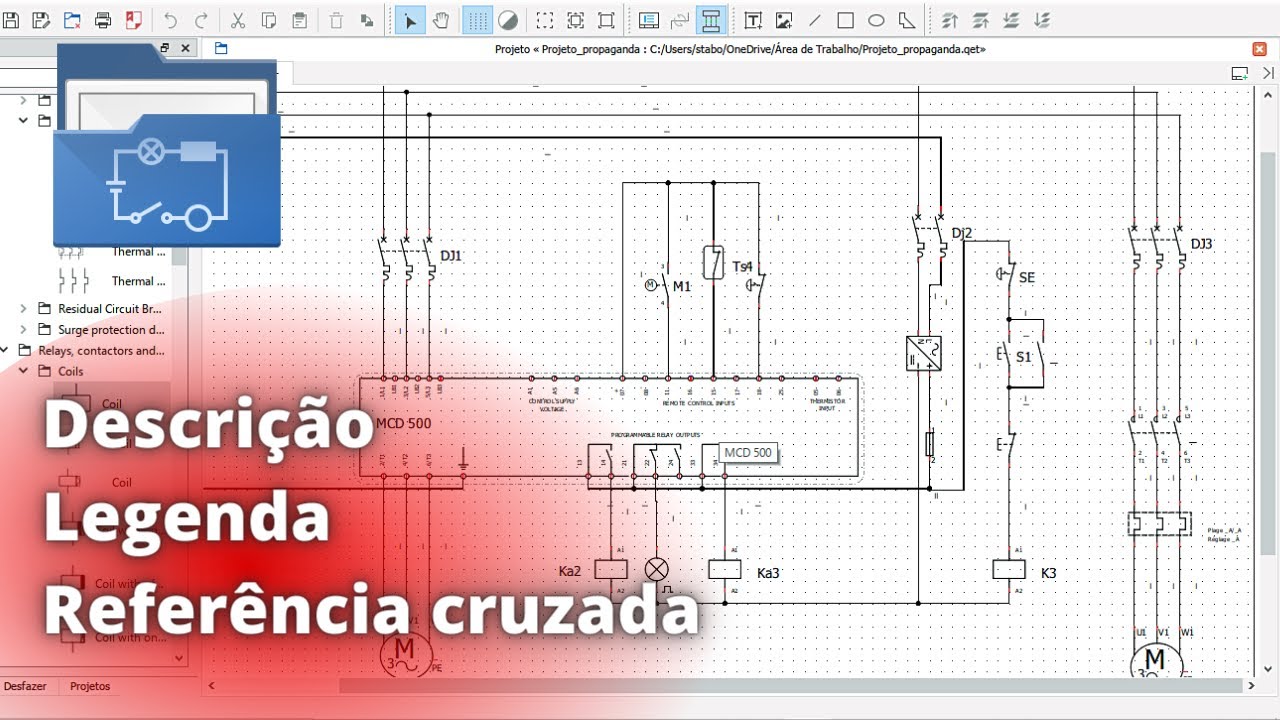Click the Redo arrow icon
Screen dimensions: 1280x720
[201, 20]
